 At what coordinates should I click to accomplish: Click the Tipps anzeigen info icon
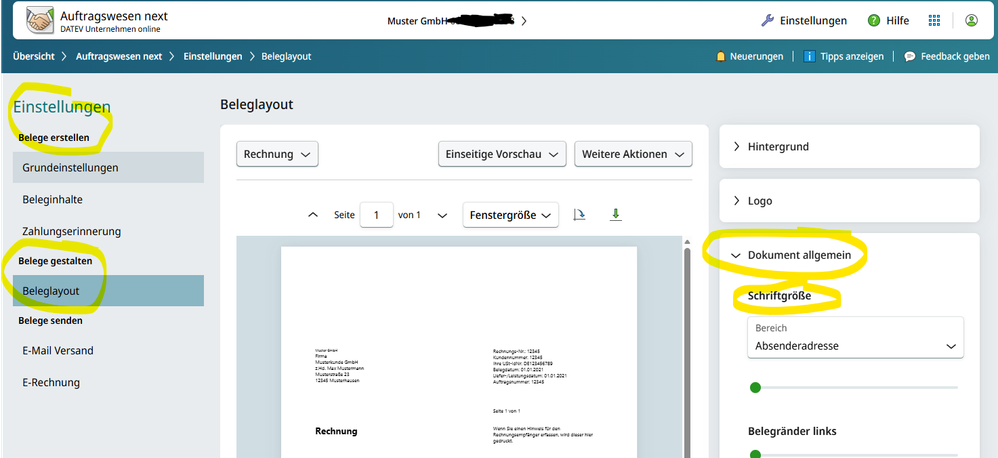click(810, 57)
